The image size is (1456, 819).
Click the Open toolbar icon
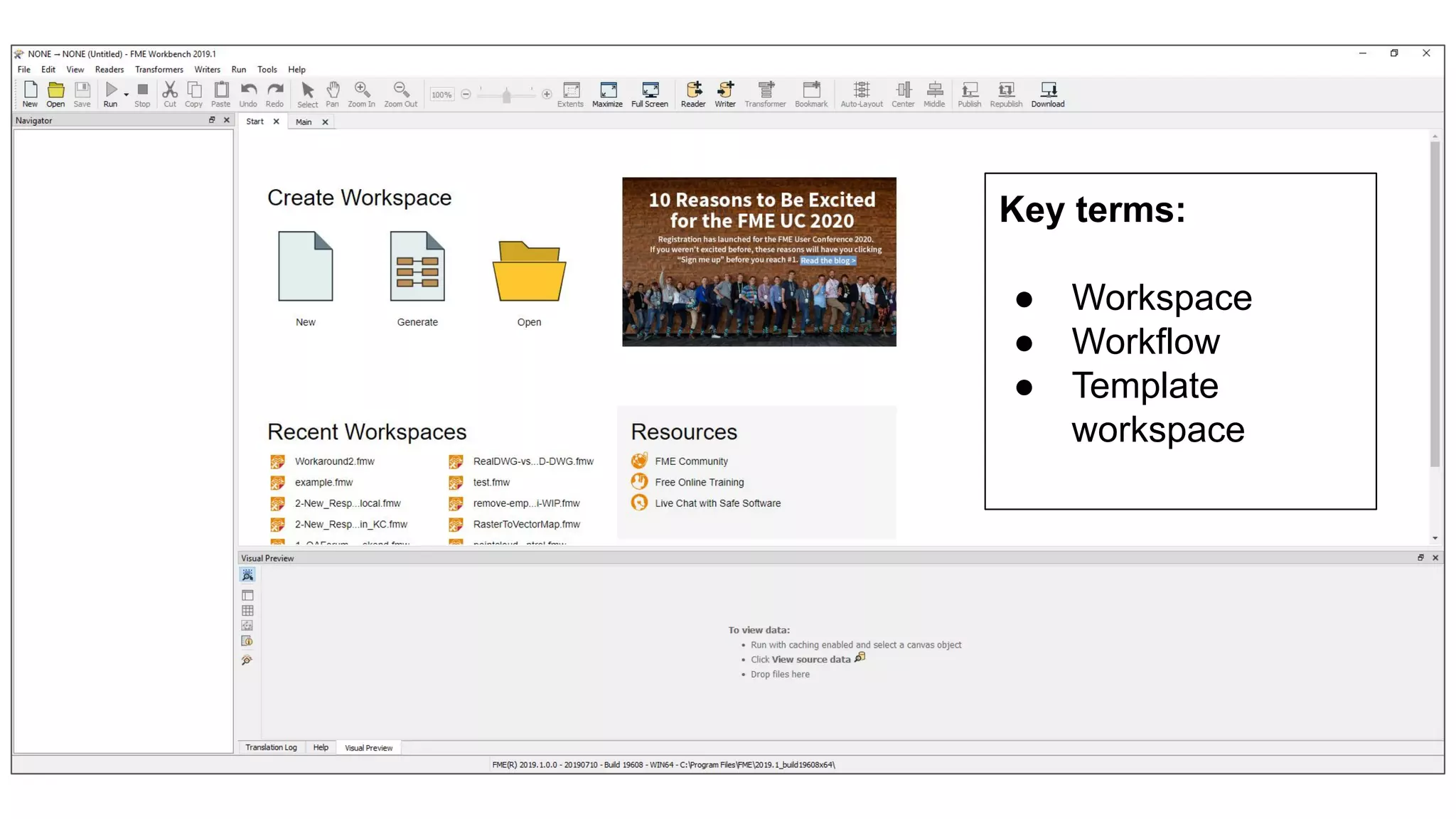(55, 94)
